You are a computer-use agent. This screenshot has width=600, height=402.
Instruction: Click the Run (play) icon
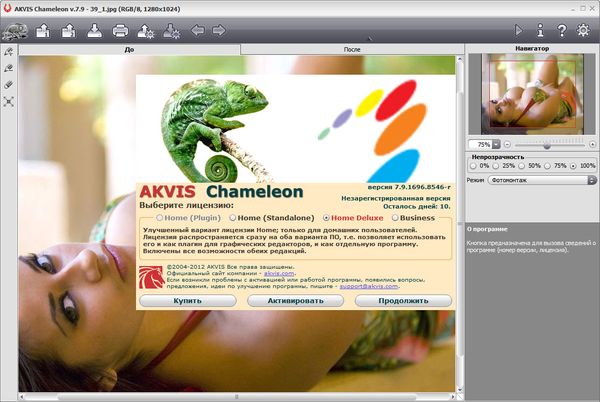tap(519, 30)
